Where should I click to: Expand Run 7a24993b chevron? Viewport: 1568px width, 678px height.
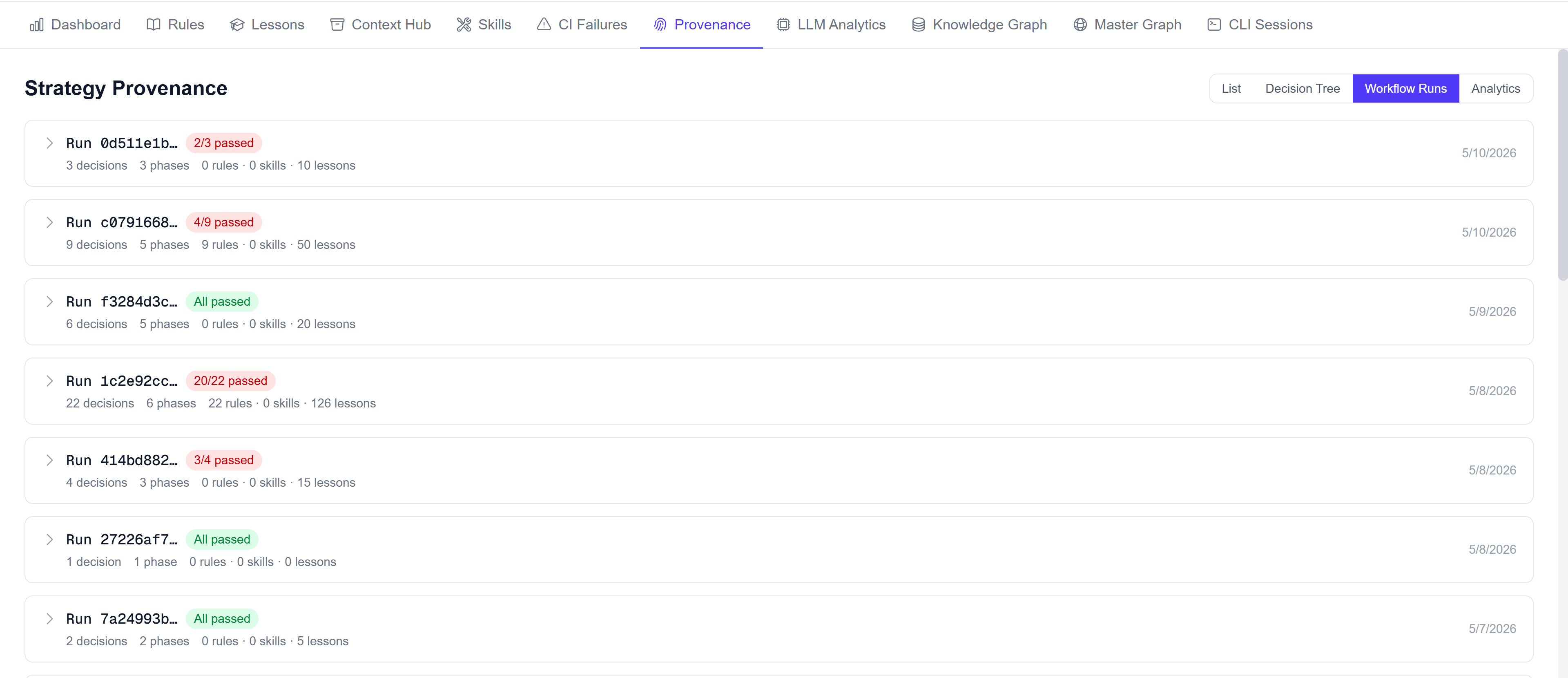coord(49,618)
